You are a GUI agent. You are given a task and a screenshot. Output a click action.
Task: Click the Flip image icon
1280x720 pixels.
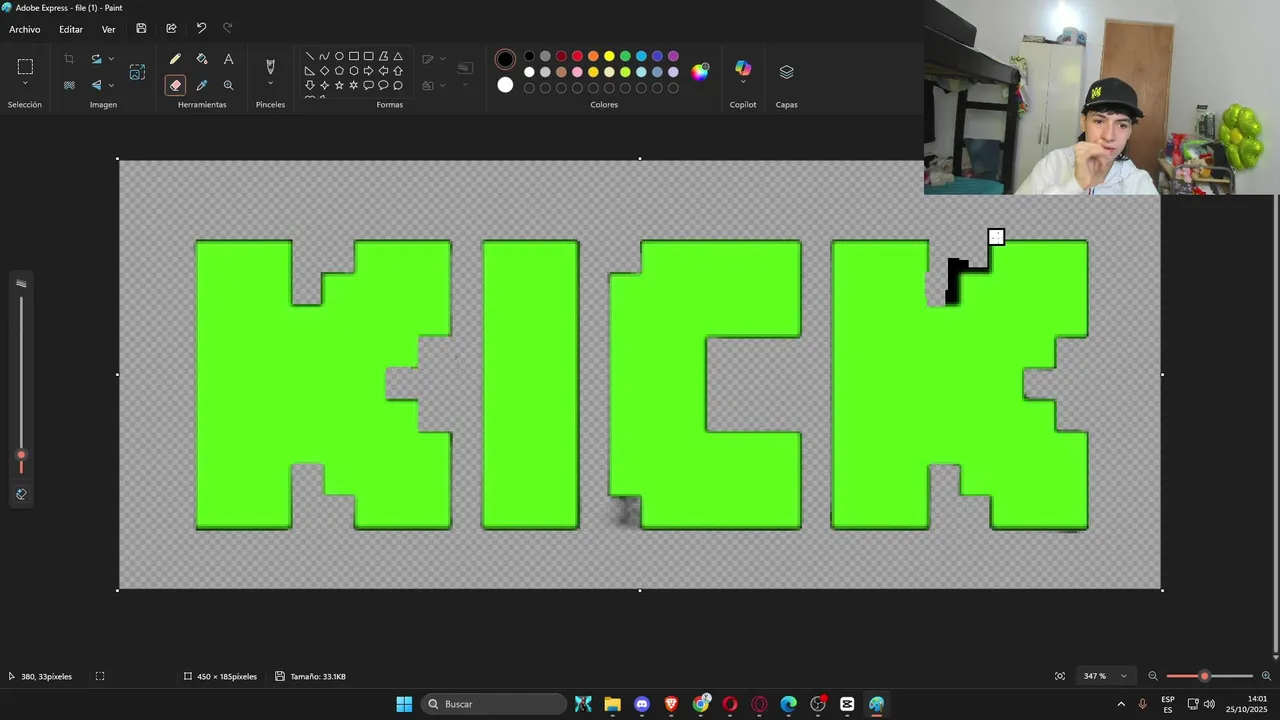[x=97, y=85]
